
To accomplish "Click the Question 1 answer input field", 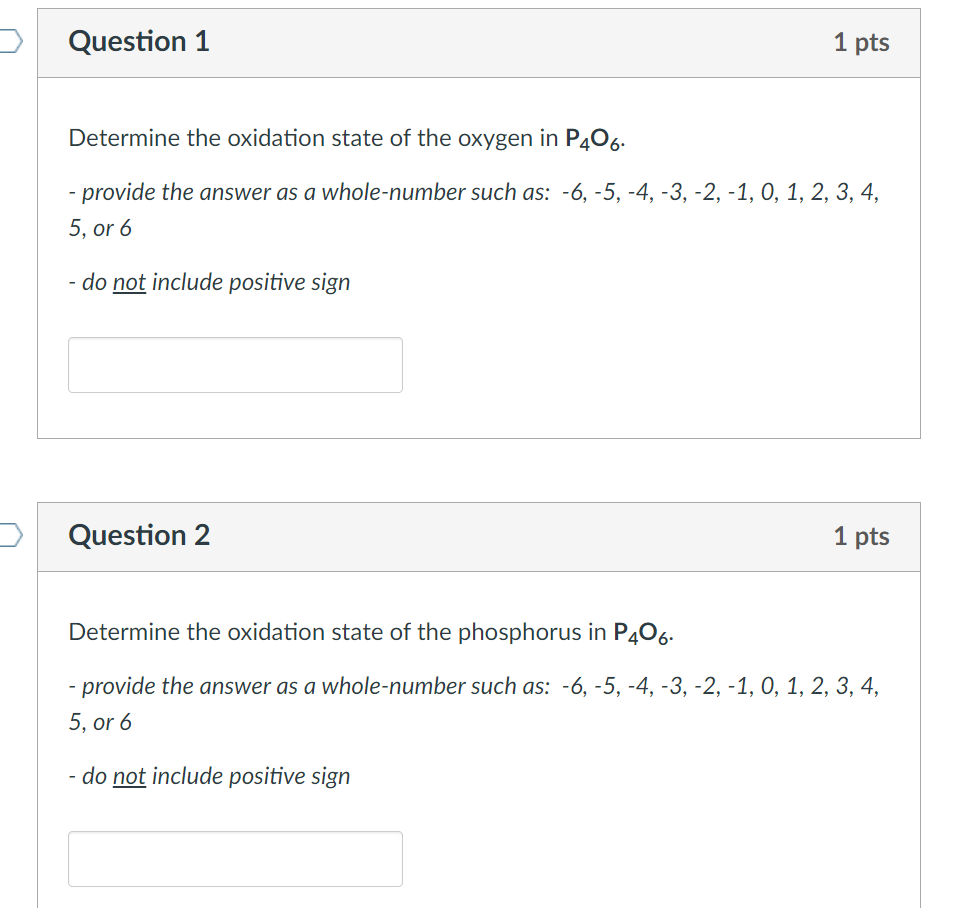I will (234, 364).
